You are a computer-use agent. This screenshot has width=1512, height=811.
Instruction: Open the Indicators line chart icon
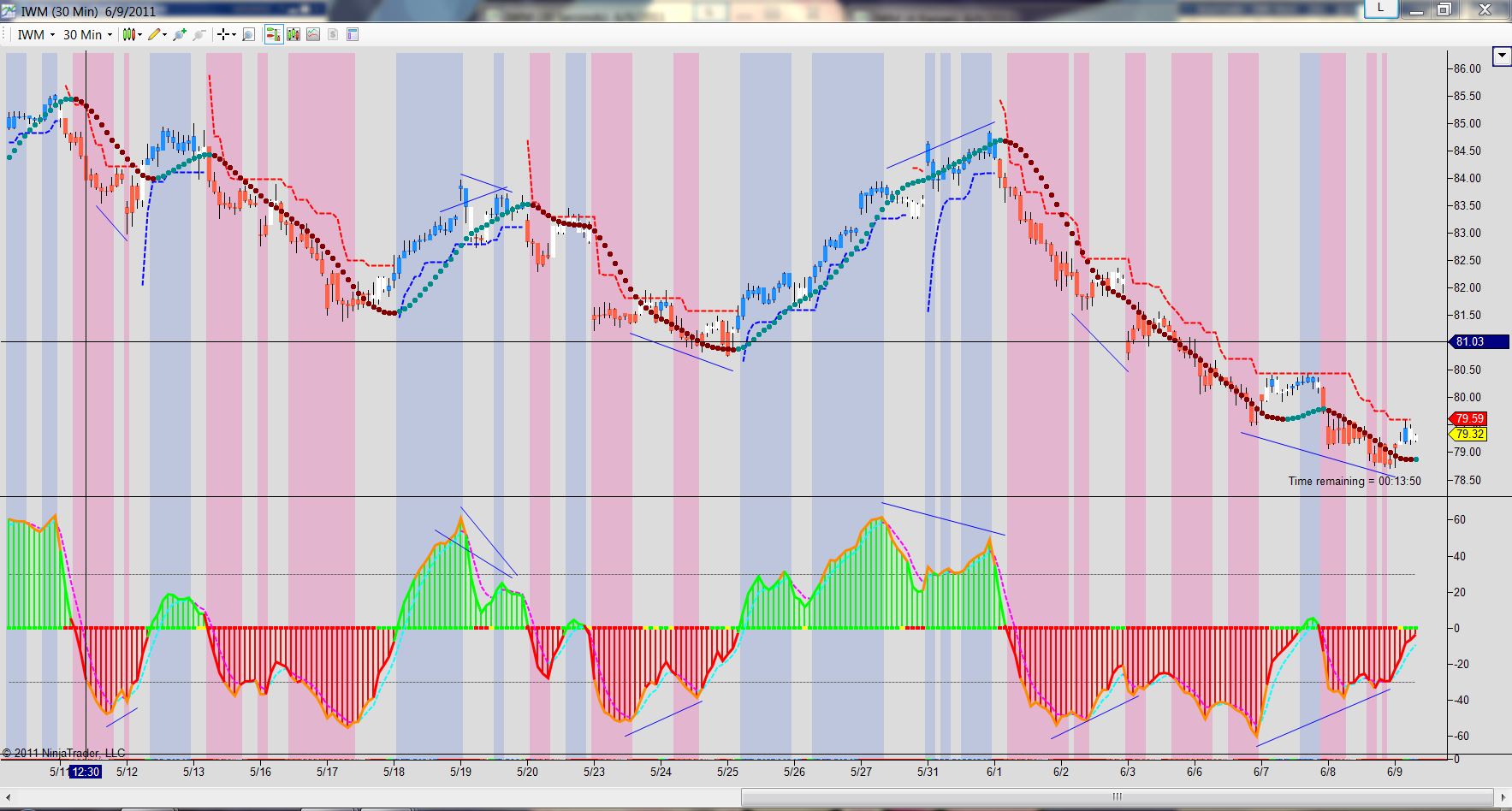point(313,34)
